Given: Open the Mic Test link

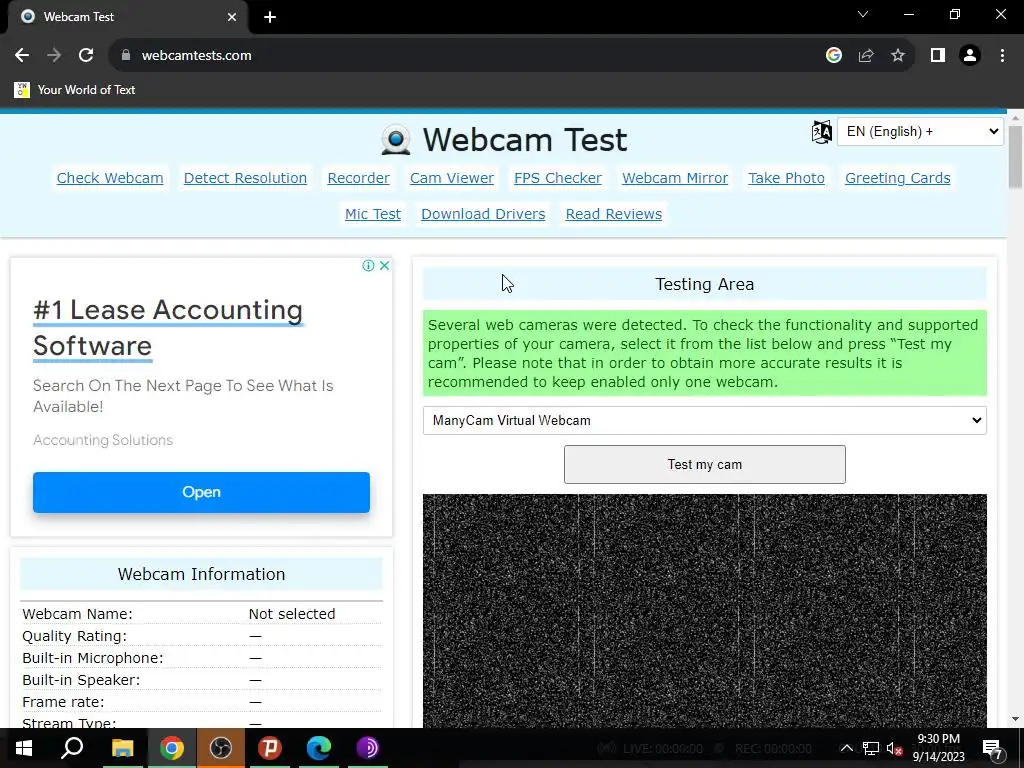Looking at the screenshot, I should click(373, 214).
